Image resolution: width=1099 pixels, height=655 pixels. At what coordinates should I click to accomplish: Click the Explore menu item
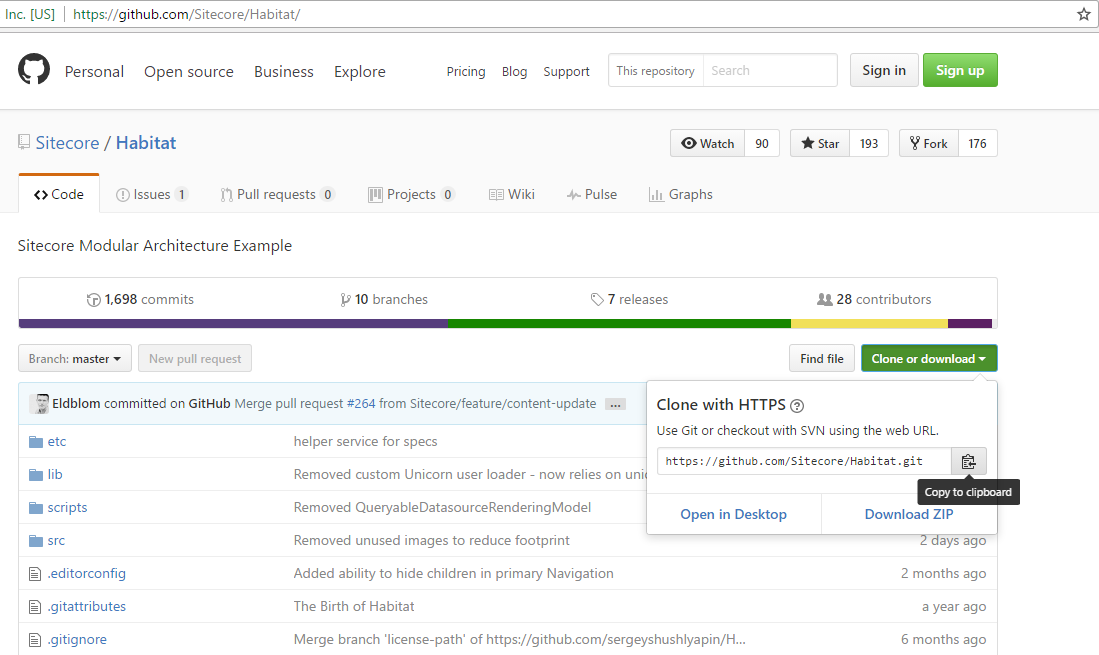click(359, 71)
